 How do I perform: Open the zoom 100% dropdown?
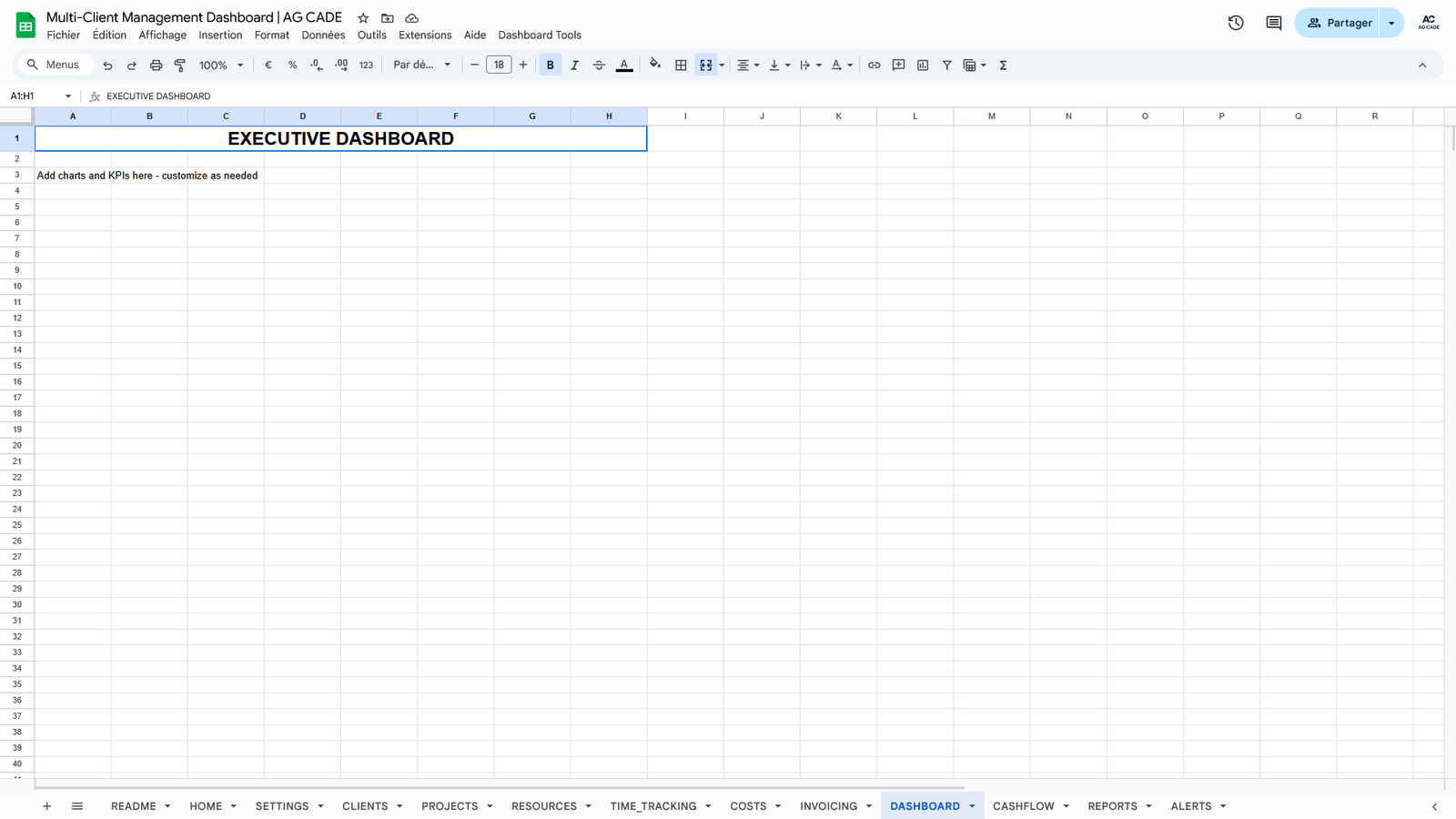click(221, 66)
